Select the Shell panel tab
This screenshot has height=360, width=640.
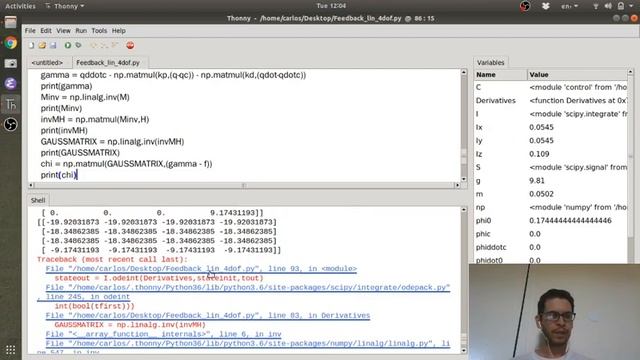[38, 200]
